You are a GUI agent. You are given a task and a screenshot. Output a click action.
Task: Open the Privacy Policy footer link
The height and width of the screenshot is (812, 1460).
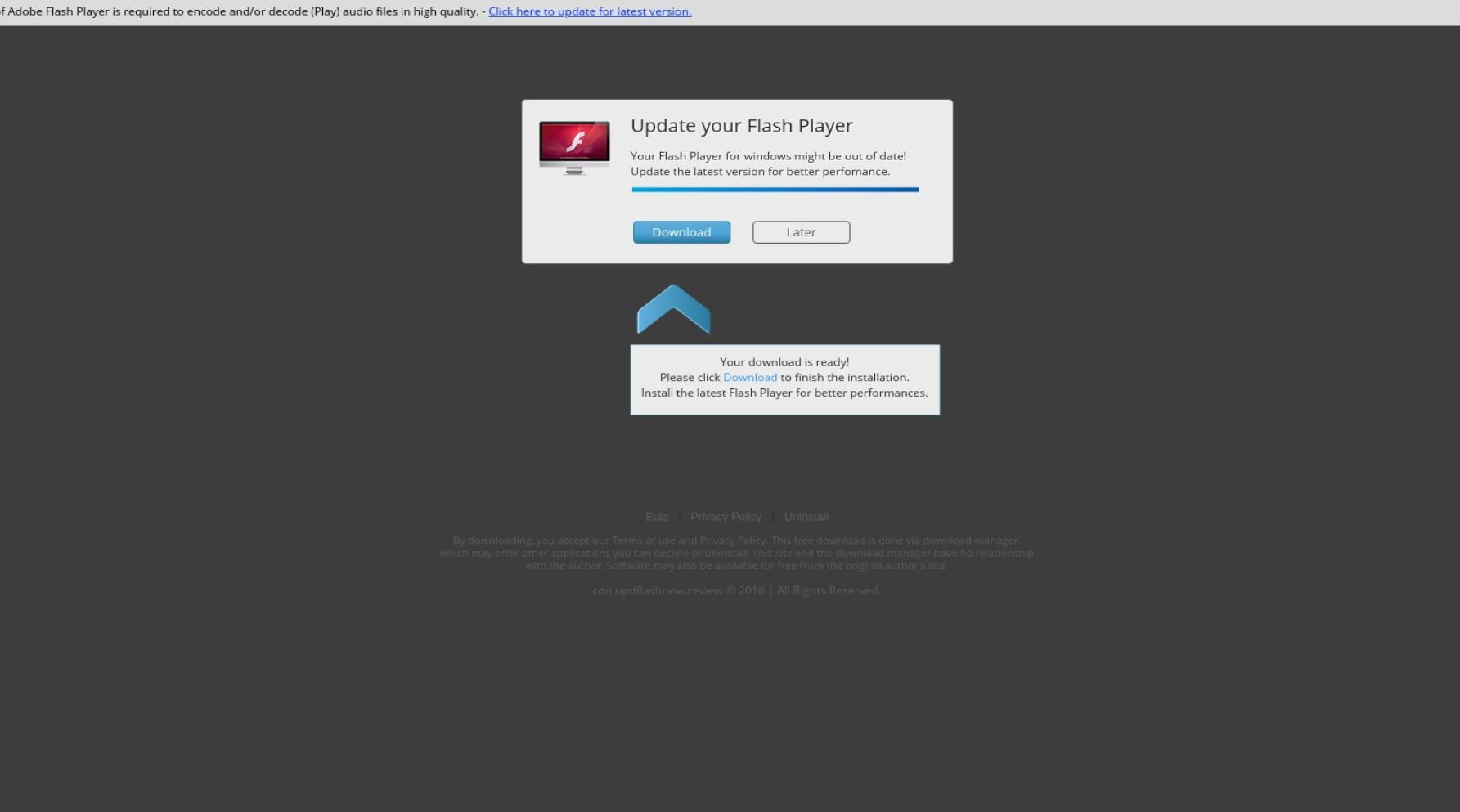[x=726, y=517]
